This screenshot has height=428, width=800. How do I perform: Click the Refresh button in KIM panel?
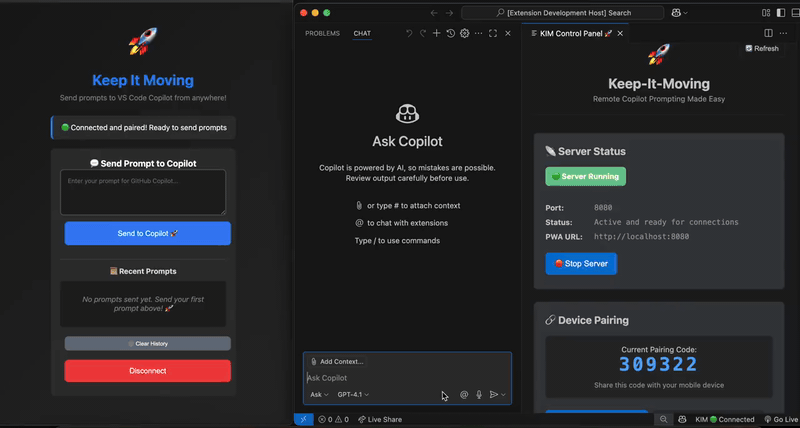(762, 48)
